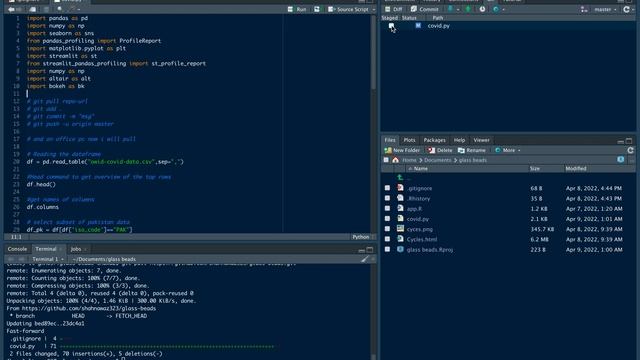Check the app.R file checkbox

[x=387, y=209]
